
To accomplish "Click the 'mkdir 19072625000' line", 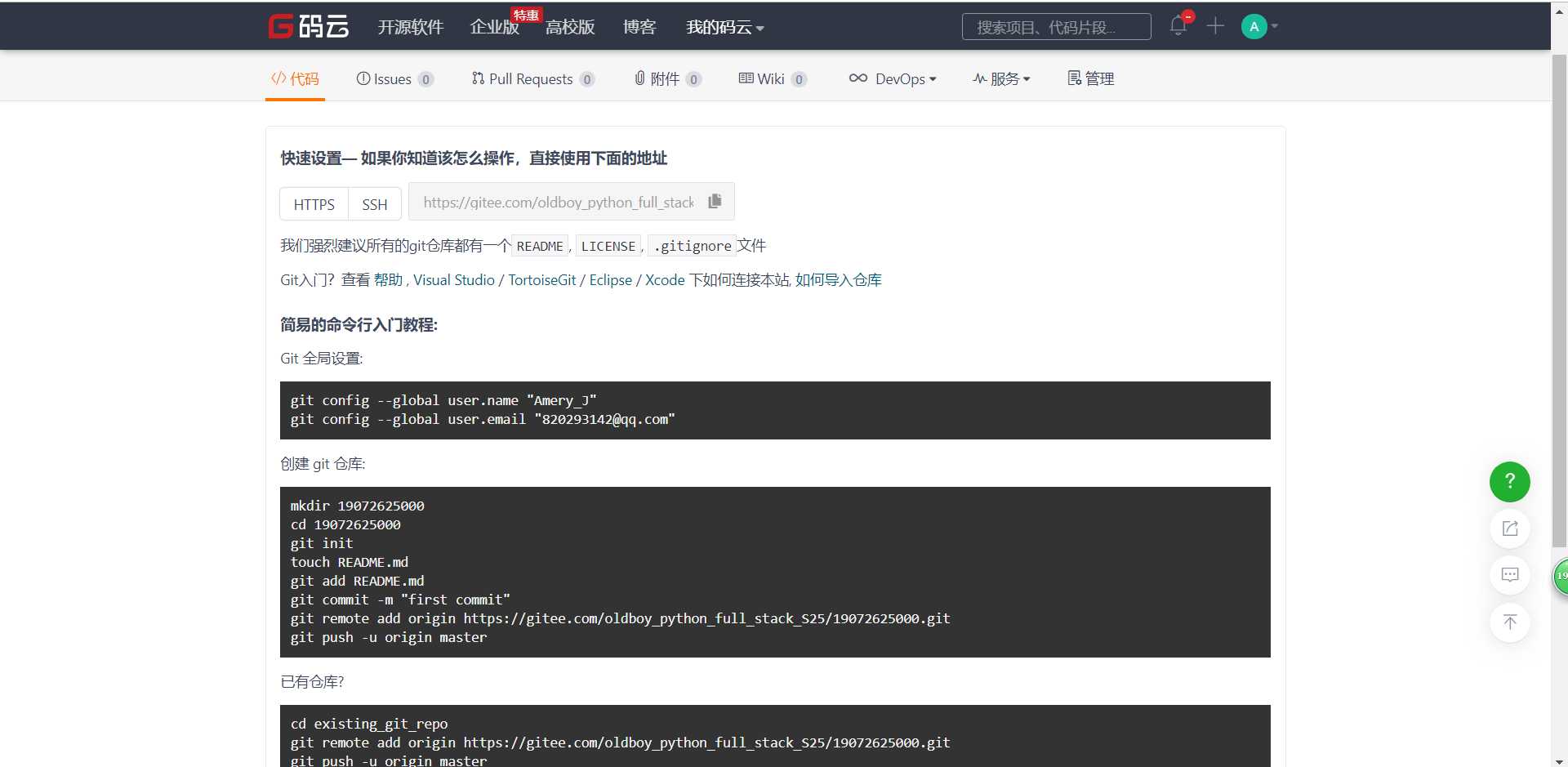I will pyautogui.click(x=357, y=506).
